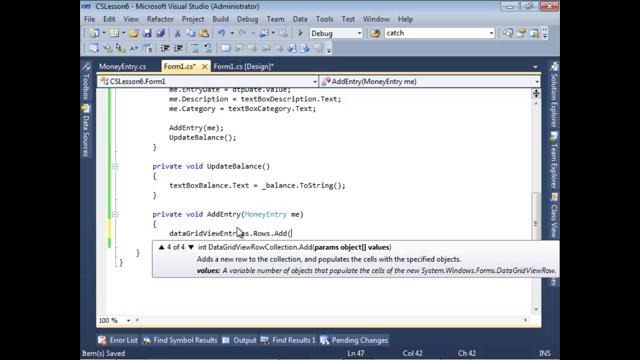Click the Paste clipboard icon

pyautogui.click(x=204, y=33)
